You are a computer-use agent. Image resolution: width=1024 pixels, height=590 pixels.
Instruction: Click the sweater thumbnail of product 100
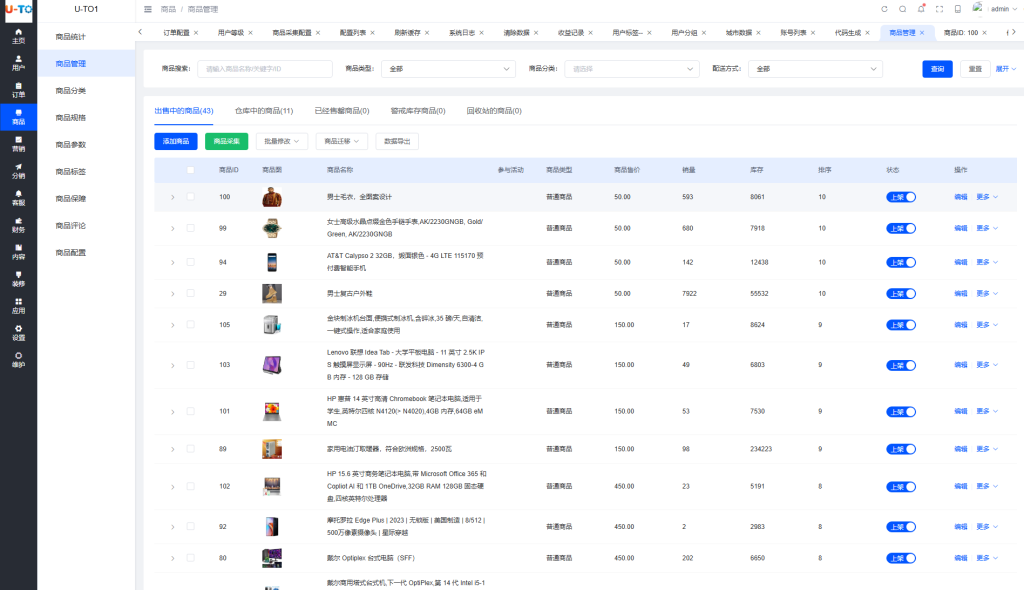click(272, 197)
